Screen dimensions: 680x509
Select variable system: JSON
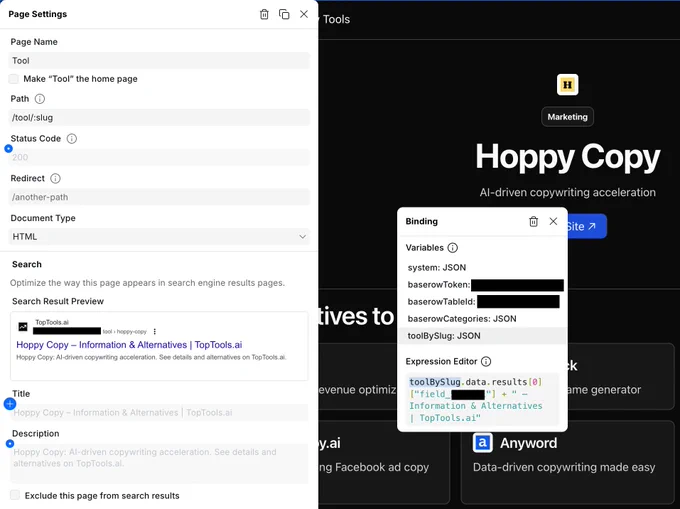(482, 268)
